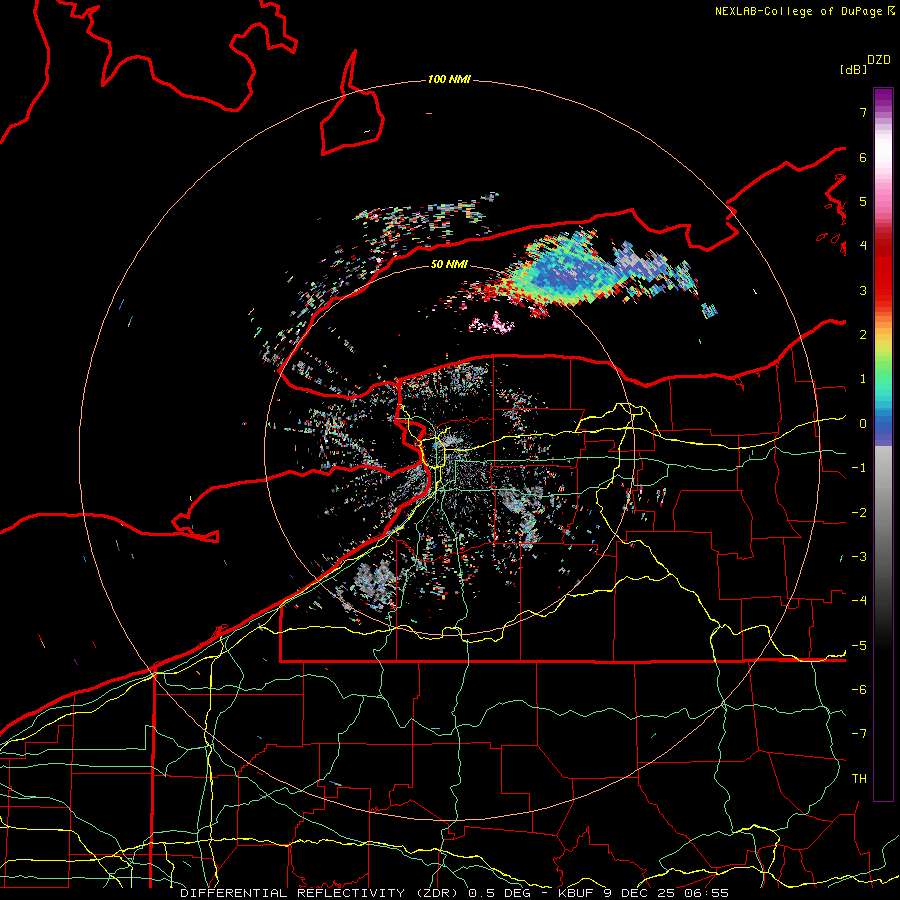The height and width of the screenshot is (900, 900).
Task: Click the 3 value on color scale
Action: tap(863, 290)
